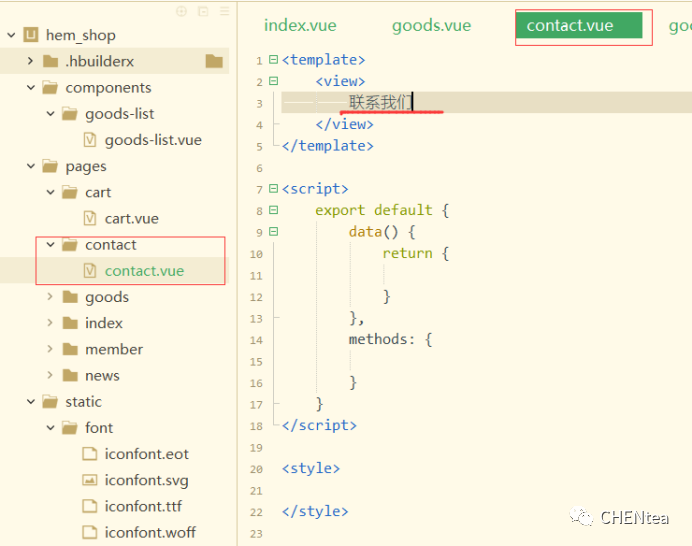Expand the news folder chevron
The image size is (692, 546).
pos(50,375)
